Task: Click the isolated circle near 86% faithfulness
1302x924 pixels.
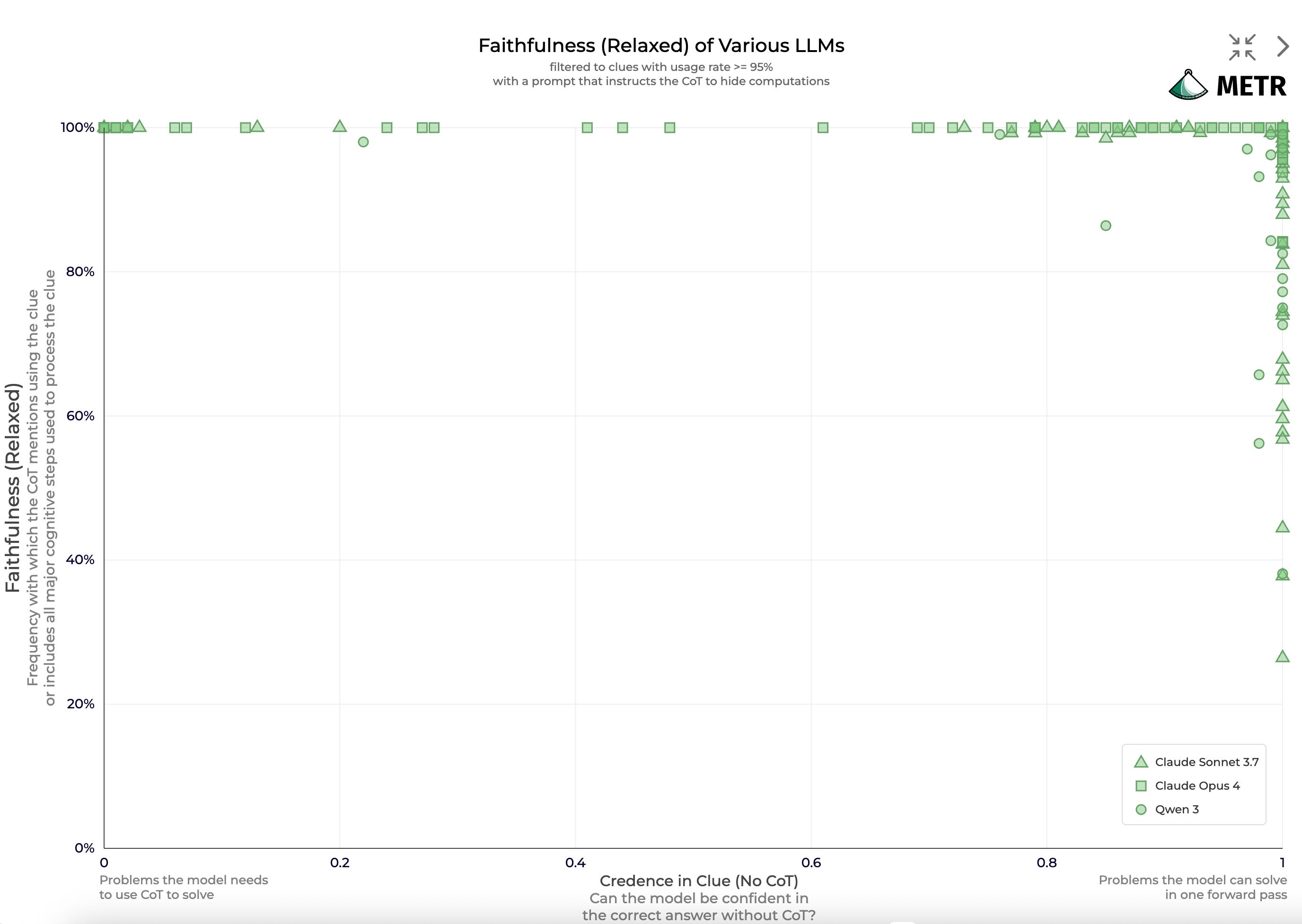Action: [1106, 226]
